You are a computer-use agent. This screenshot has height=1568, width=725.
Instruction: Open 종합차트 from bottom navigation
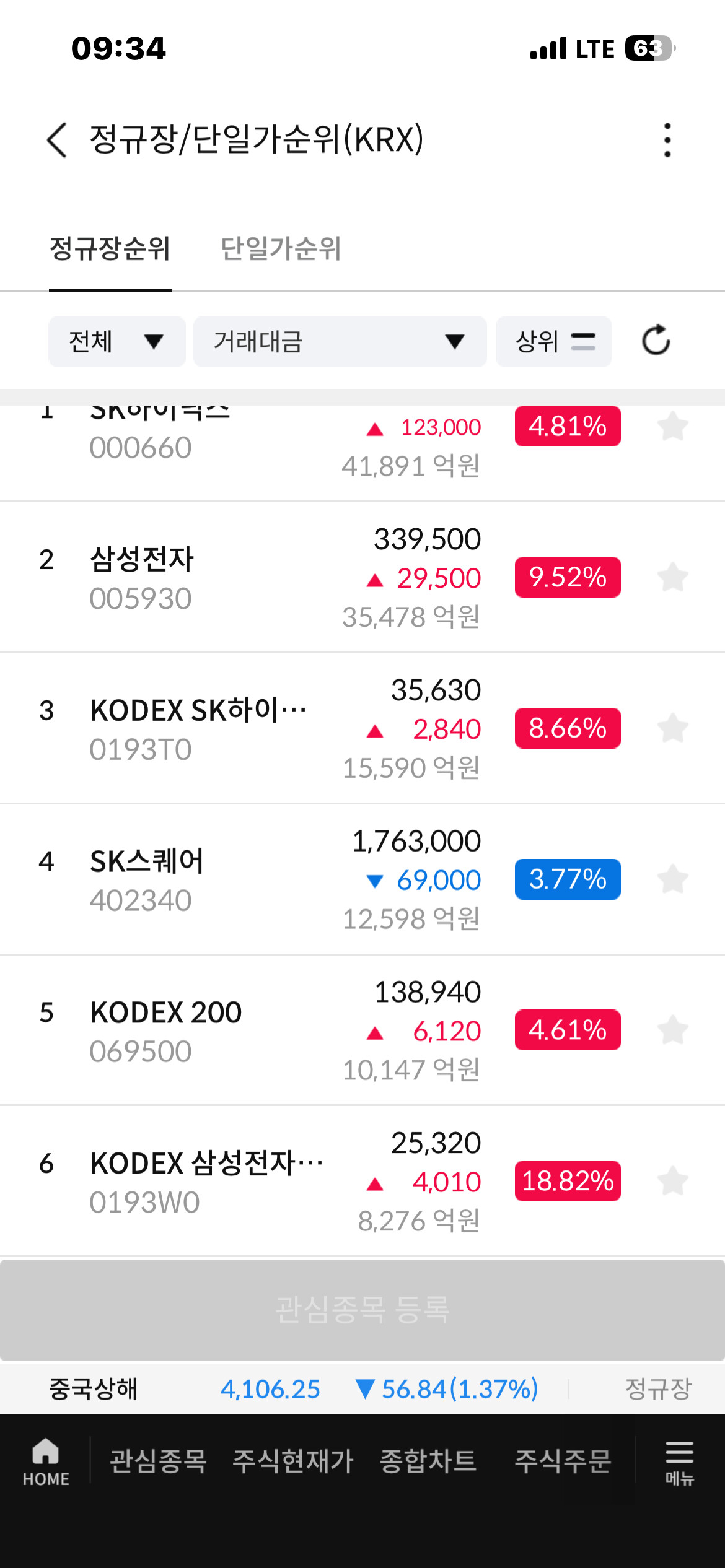428,1461
